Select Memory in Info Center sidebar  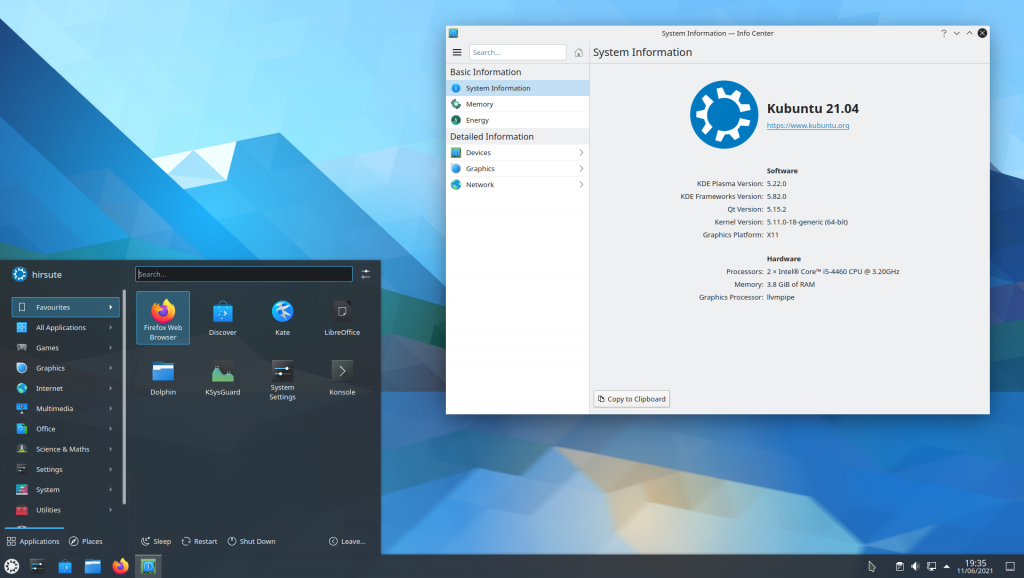[517, 104]
